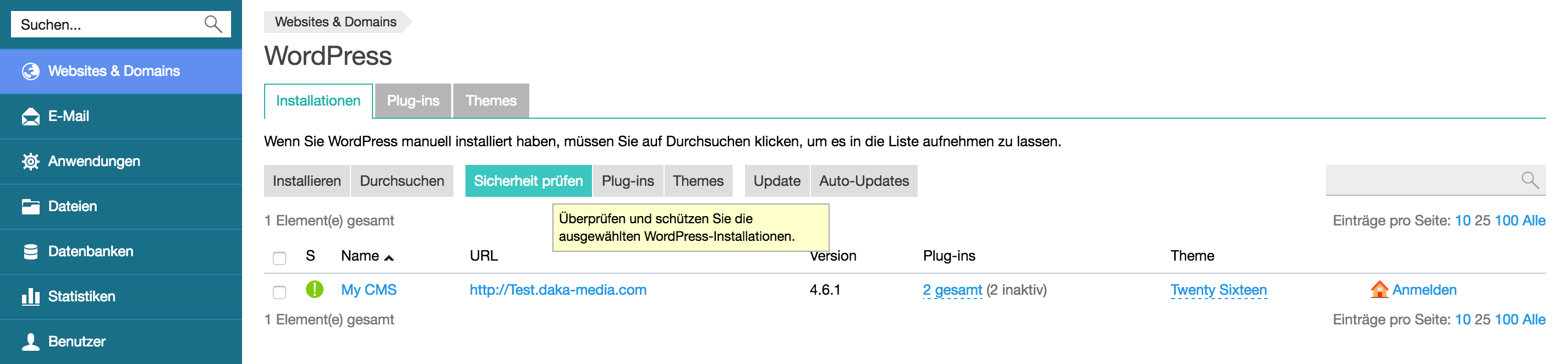Viewport: 1568px width, 364px height.
Task: Switch to the Plug-ins tab
Action: tap(414, 101)
